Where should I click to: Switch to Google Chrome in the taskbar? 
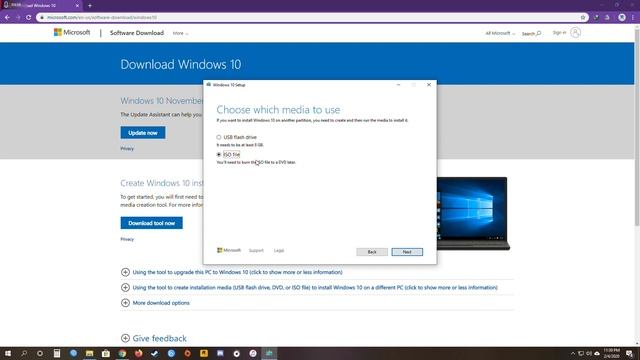click(x=122, y=353)
